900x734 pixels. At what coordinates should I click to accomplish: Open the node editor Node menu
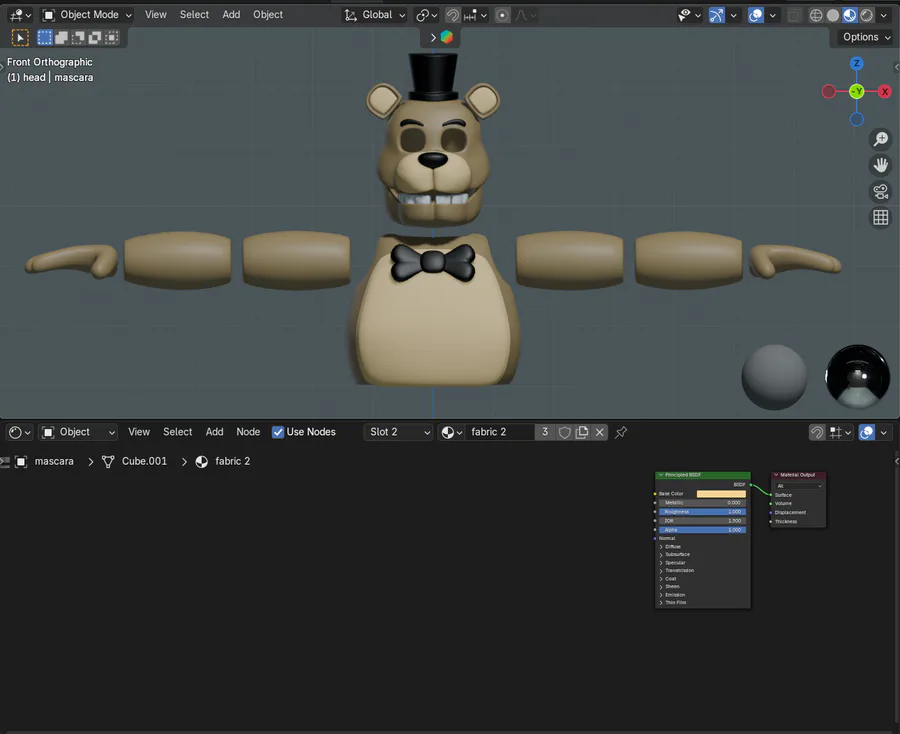pos(248,432)
